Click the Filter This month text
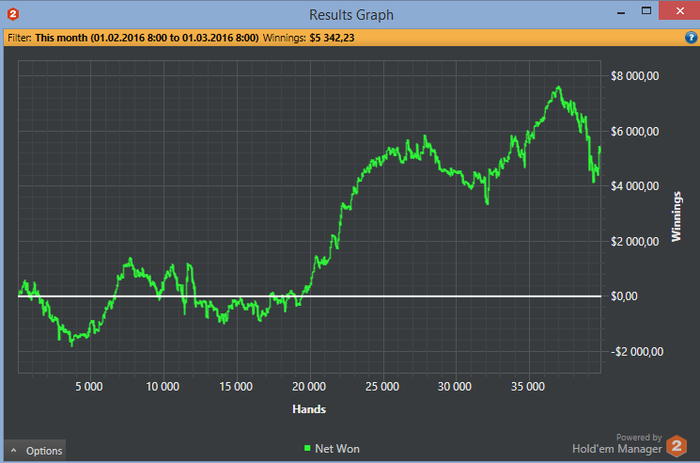Image resolution: width=700 pixels, height=463 pixels. 133,38
